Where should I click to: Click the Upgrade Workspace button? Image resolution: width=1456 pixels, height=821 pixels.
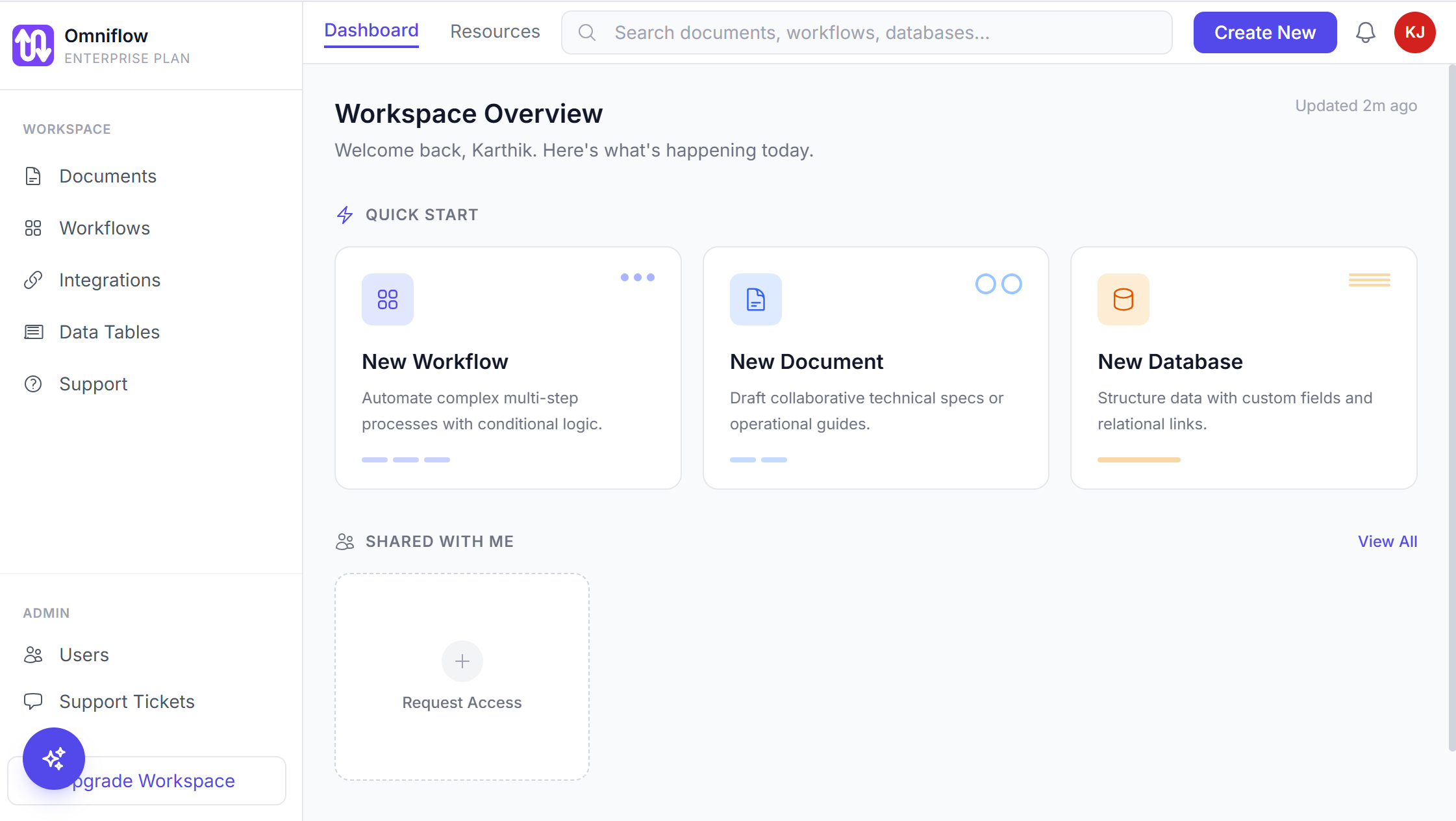pos(147,781)
